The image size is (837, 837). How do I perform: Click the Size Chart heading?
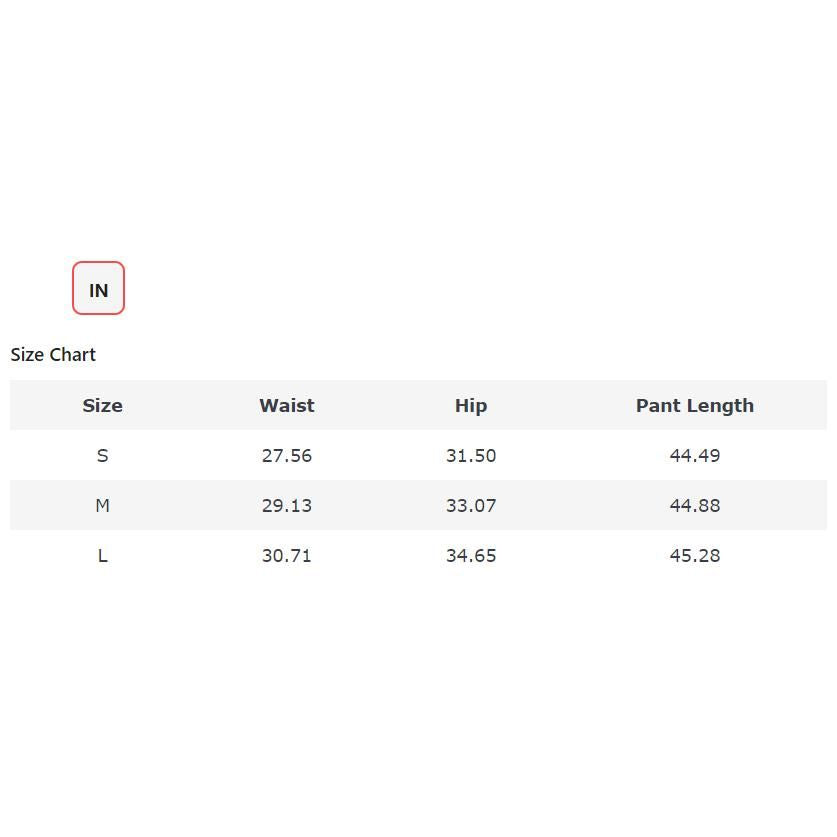click(53, 355)
